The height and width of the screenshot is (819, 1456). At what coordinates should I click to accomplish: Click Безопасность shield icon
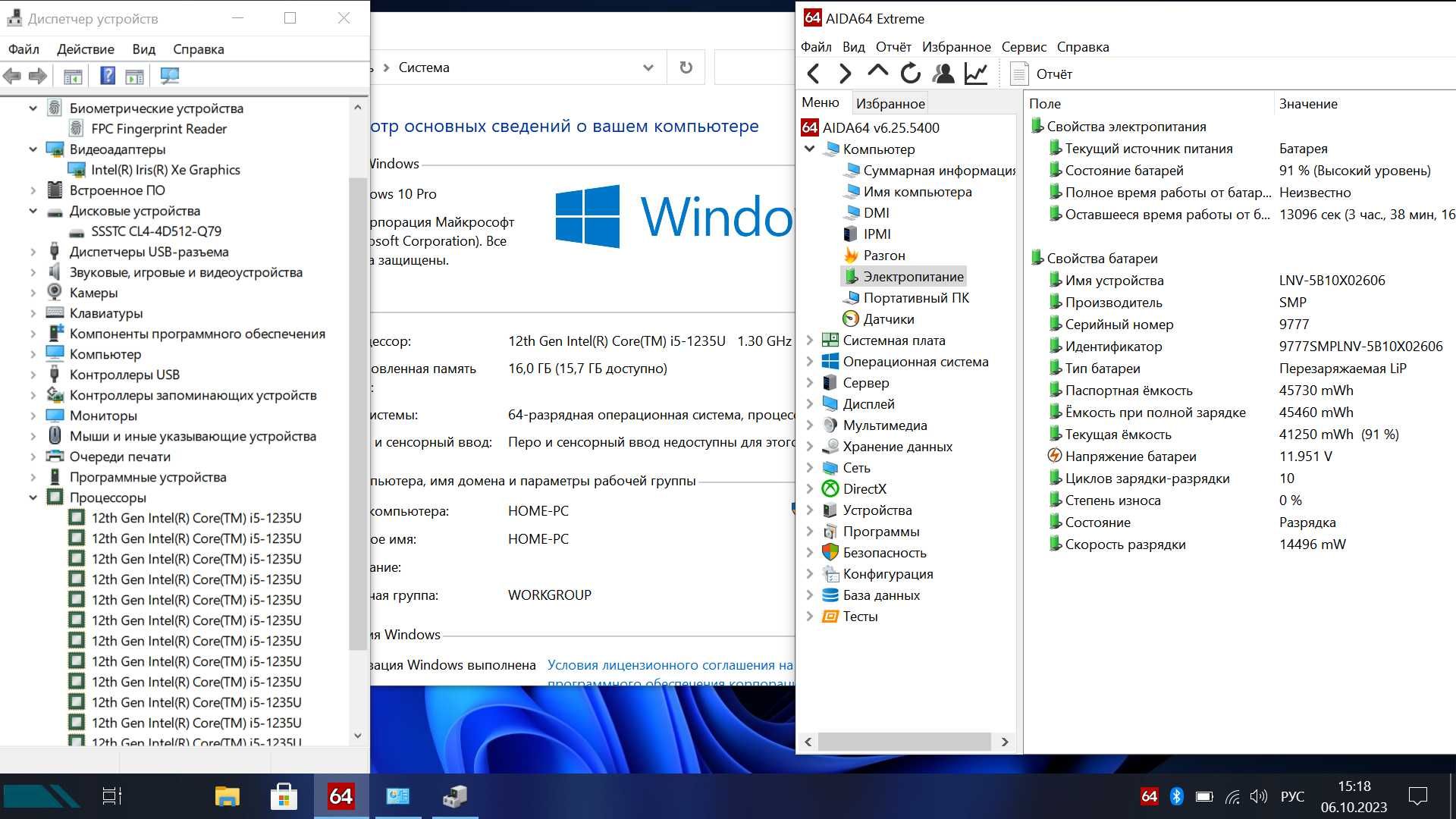[x=830, y=553]
